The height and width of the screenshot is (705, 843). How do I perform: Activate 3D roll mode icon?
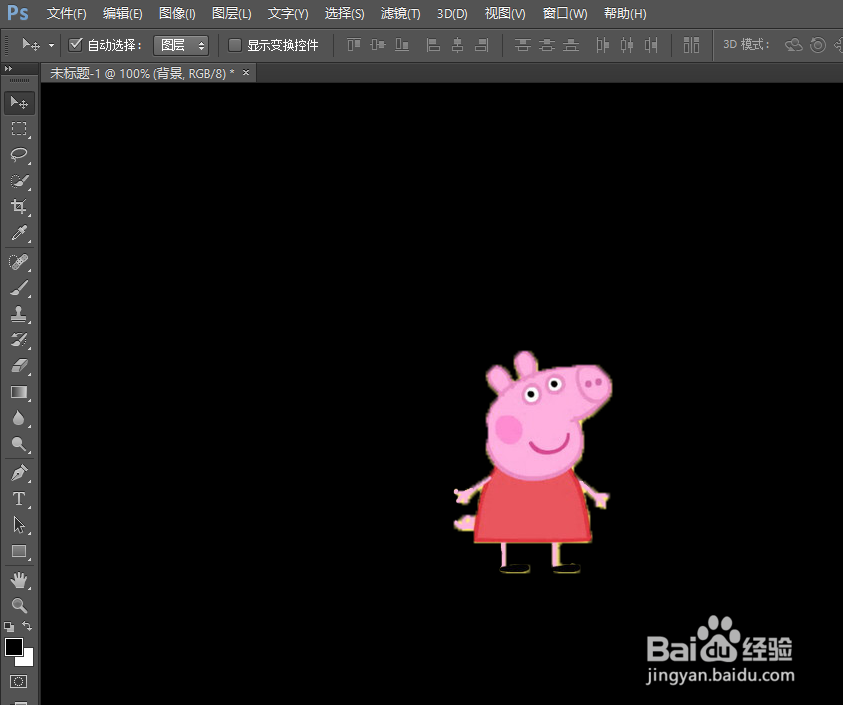click(818, 45)
